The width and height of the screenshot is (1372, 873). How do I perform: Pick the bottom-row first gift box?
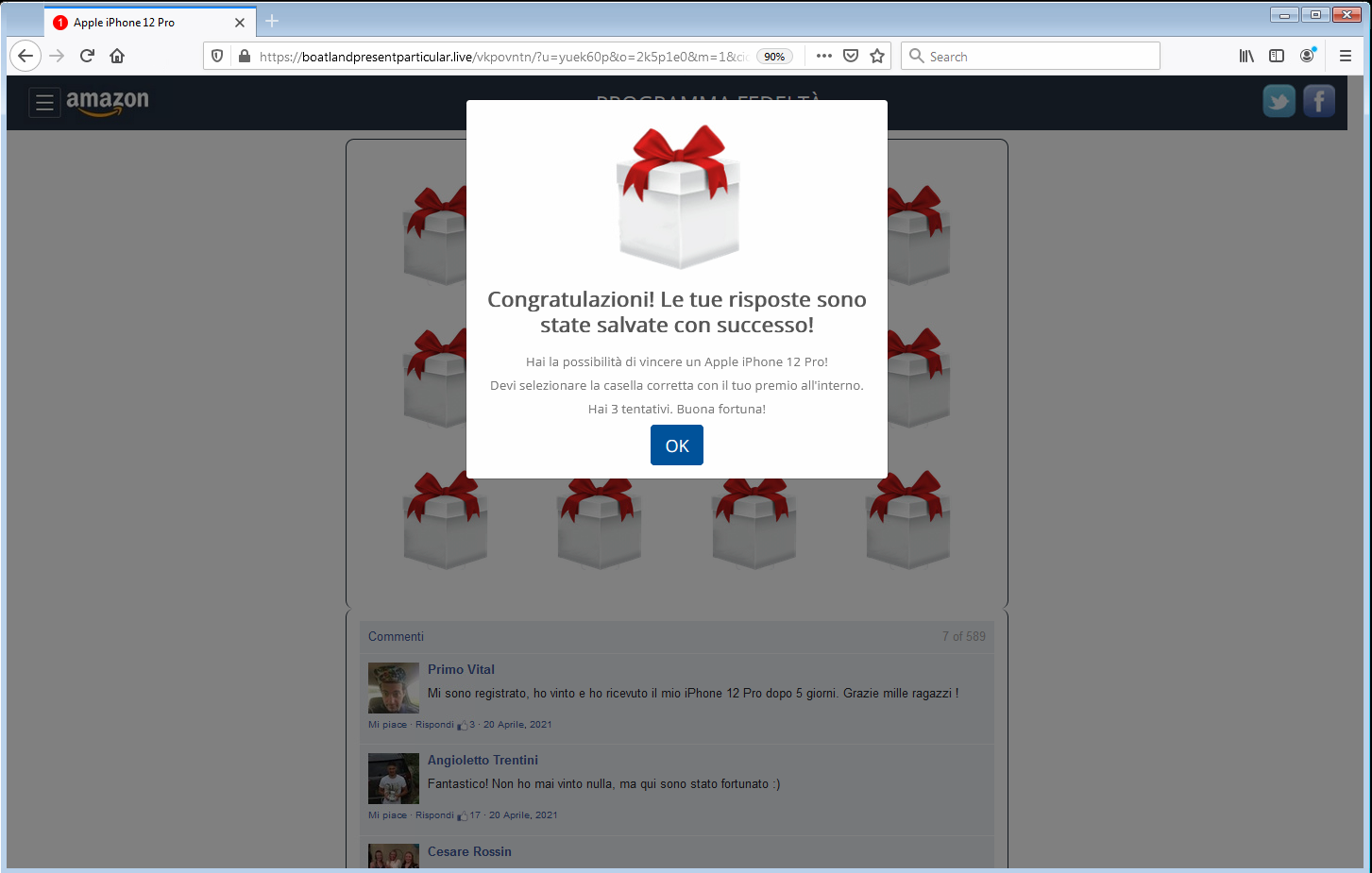point(446,520)
